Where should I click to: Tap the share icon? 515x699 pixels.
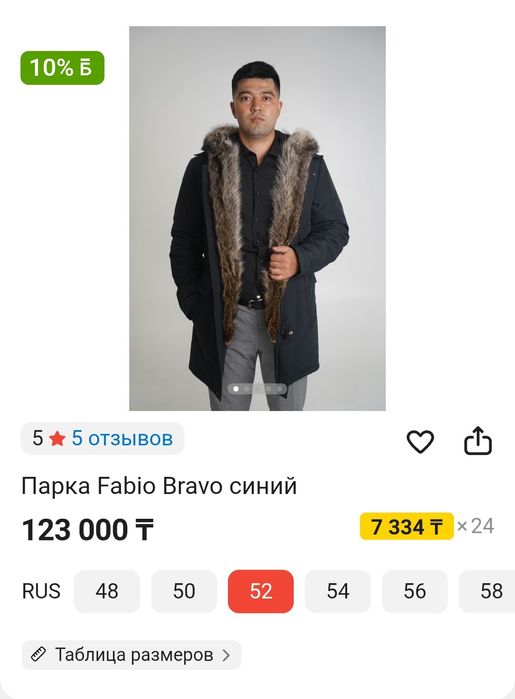[478, 440]
